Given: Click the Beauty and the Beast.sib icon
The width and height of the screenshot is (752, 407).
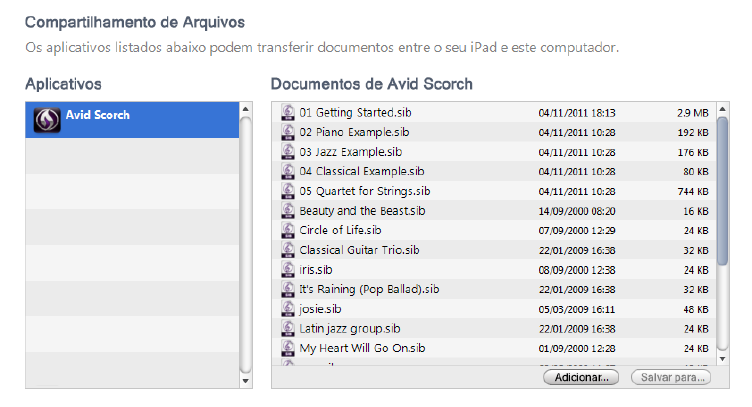Looking at the screenshot, I should coord(288,211).
